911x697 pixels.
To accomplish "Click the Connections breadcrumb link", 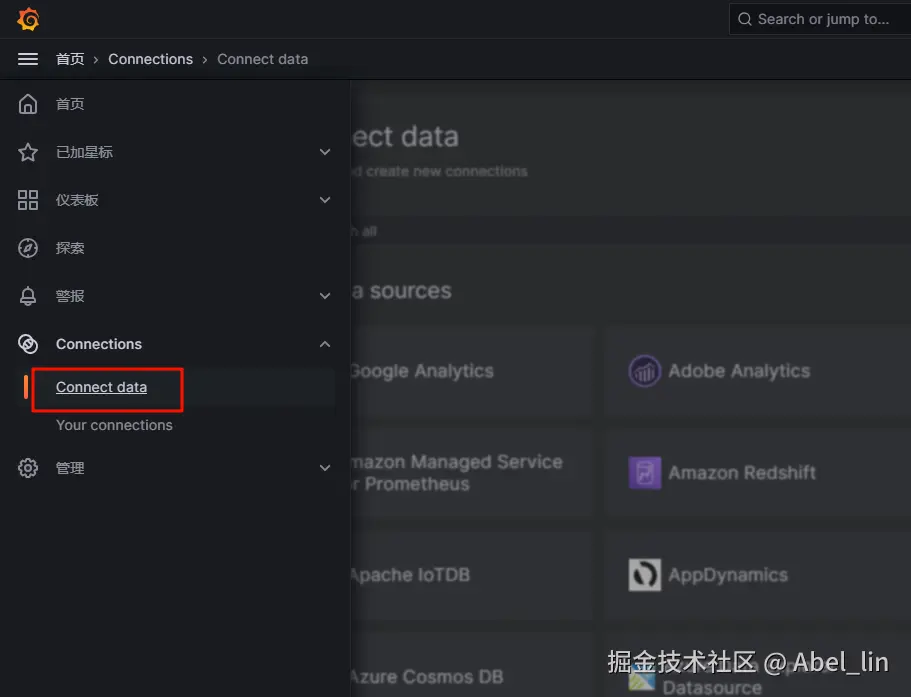I will coord(150,59).
